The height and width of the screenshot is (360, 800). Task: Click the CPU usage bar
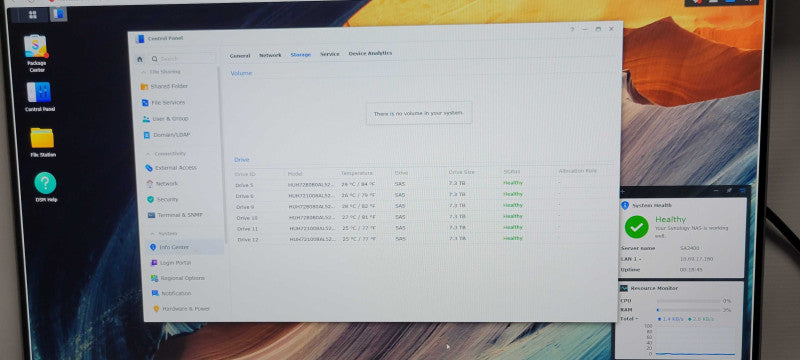689,301
